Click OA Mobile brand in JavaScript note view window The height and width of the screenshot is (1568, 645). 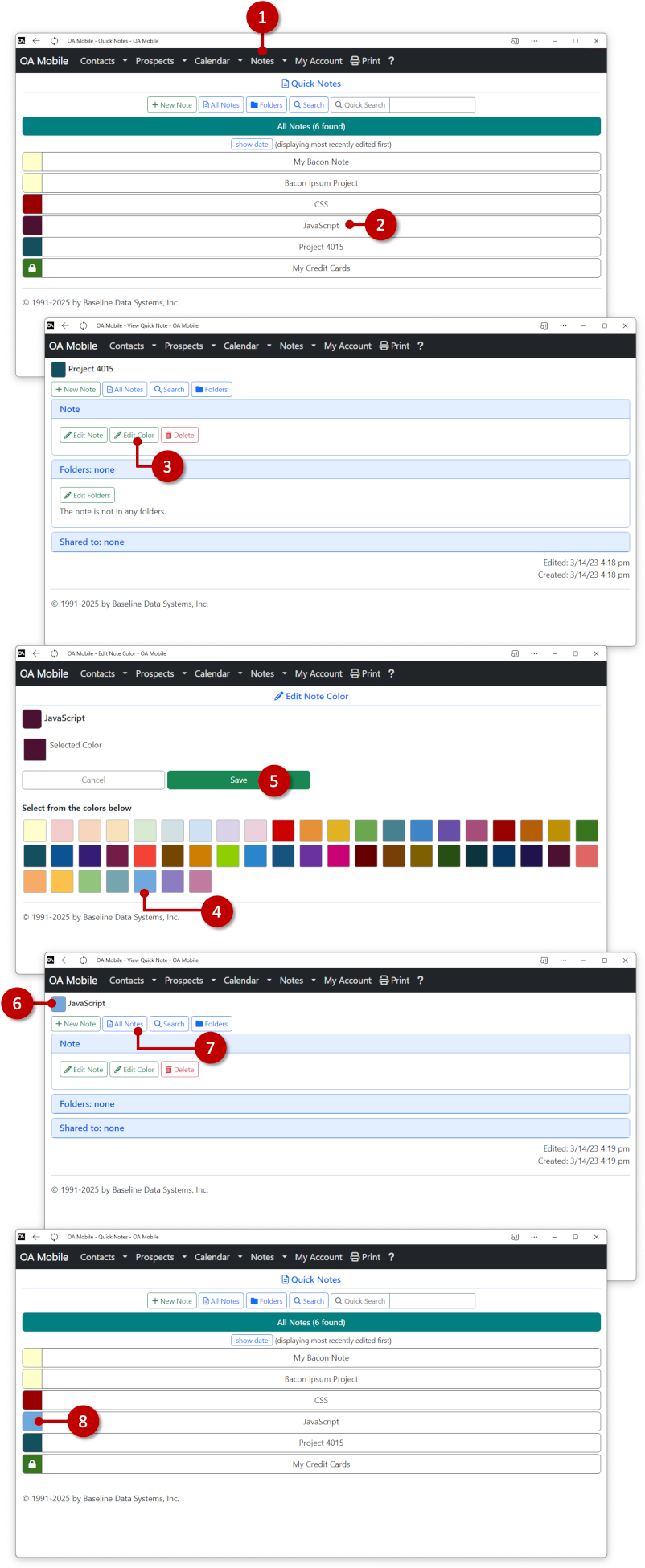point(73,981)
